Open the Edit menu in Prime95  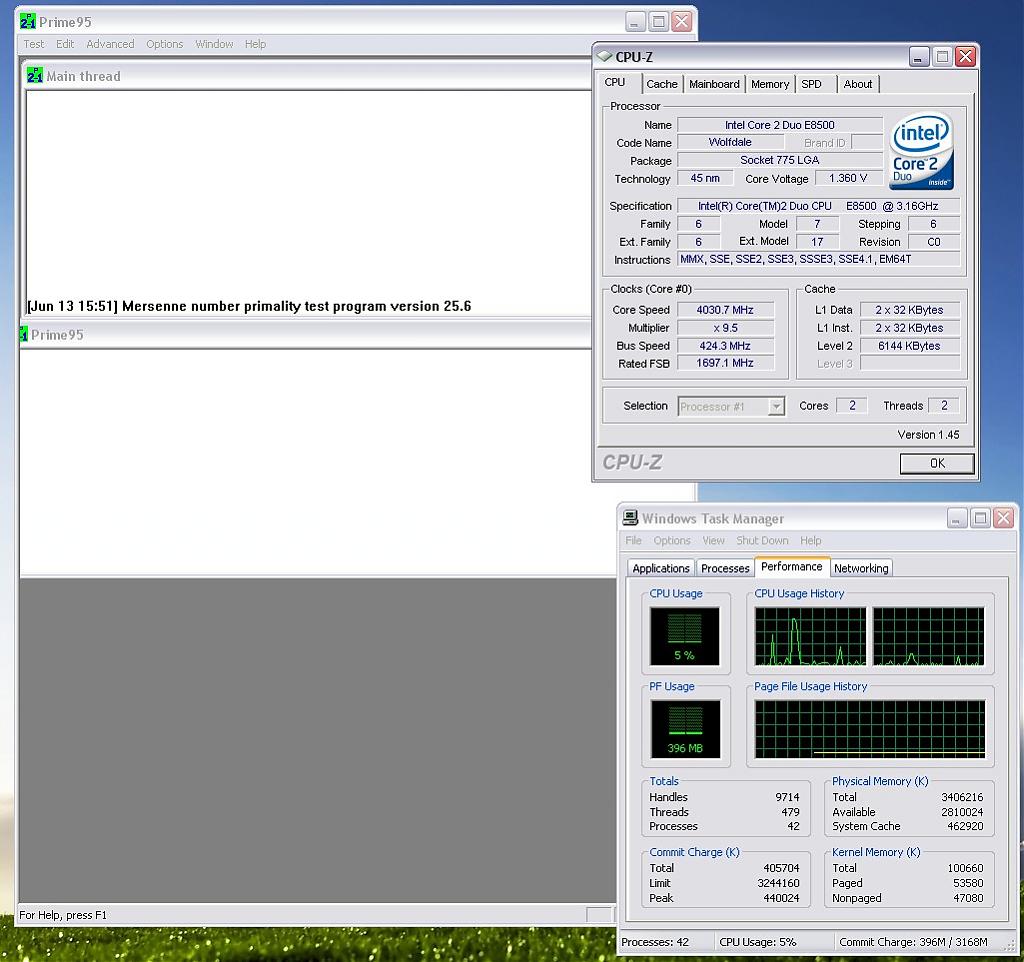click(x=65, y=44)
